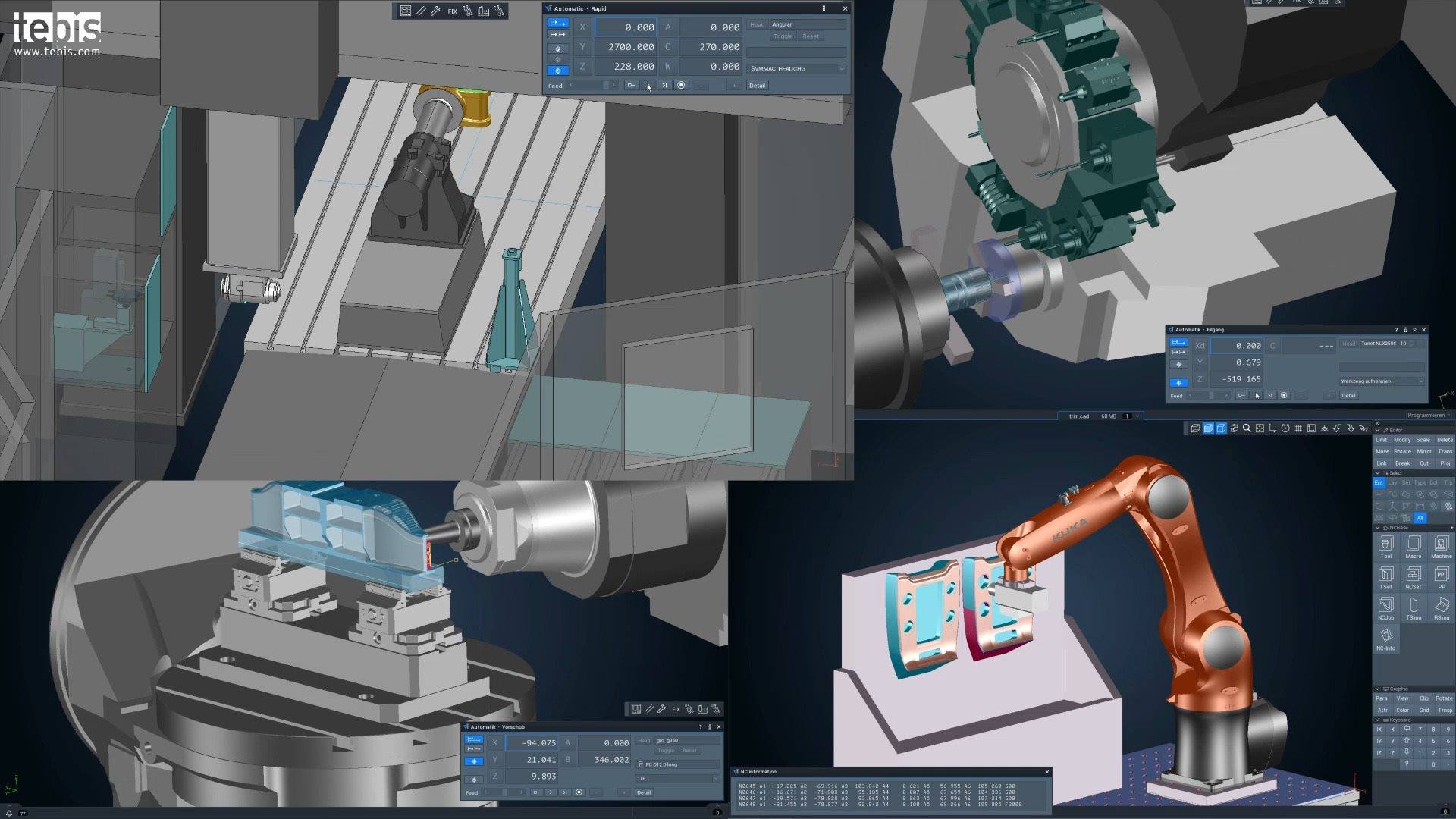Image resolution: width=1456 pixels, height=819 pixels.
Task: Click FIX in the top simulation toolbar
Action: [x=452, y=11]
